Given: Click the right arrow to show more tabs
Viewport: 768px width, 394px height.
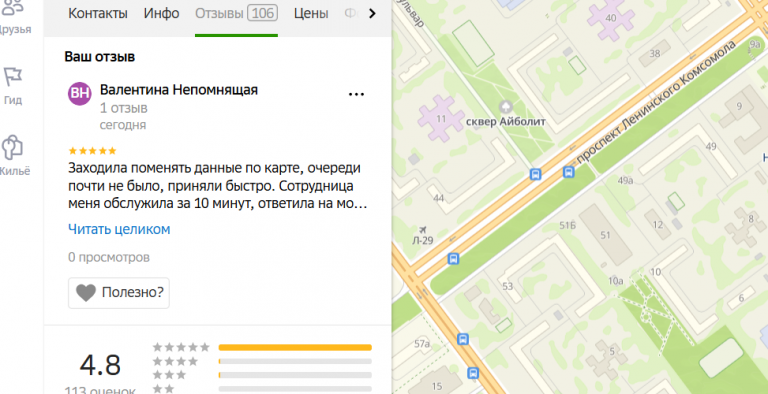Looking at the screenshot, I should click(x=372, y=14).
